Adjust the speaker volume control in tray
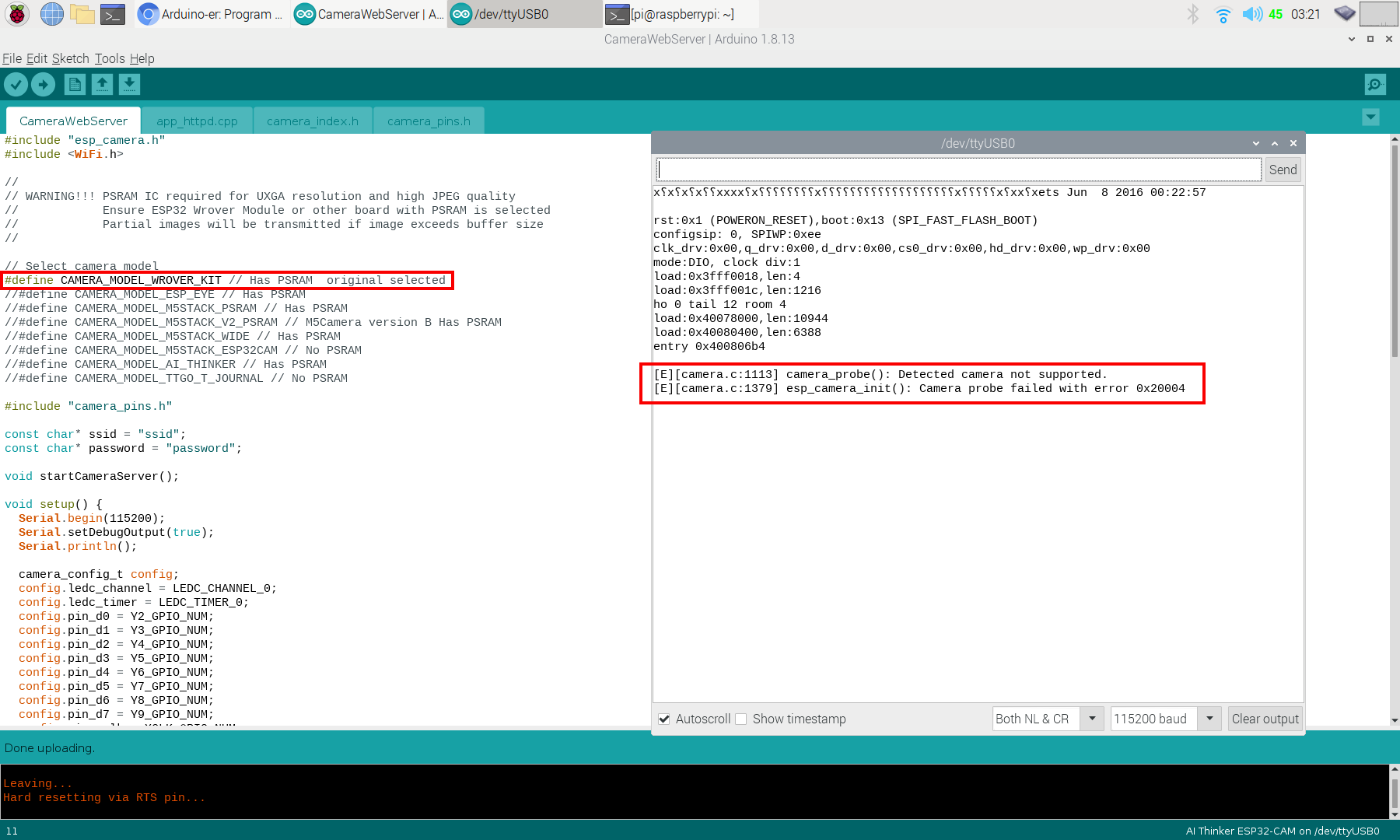1400x840 pixels. [x=1252, y=14]
